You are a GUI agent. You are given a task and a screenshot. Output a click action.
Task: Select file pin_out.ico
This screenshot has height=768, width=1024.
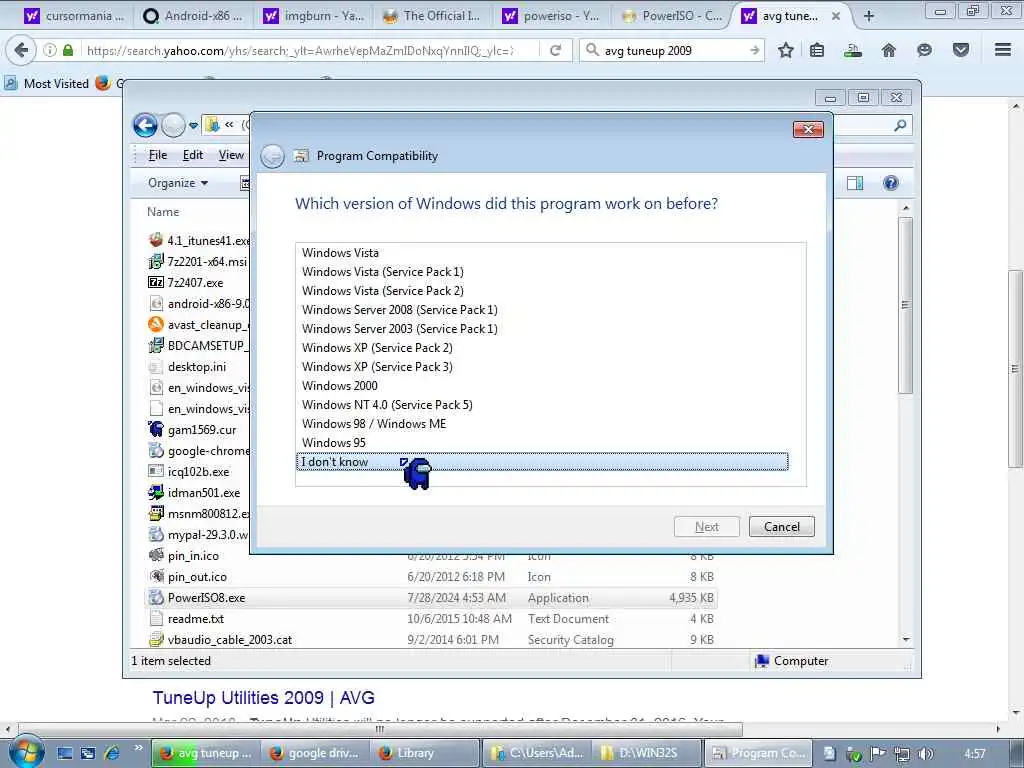(187, 577)
